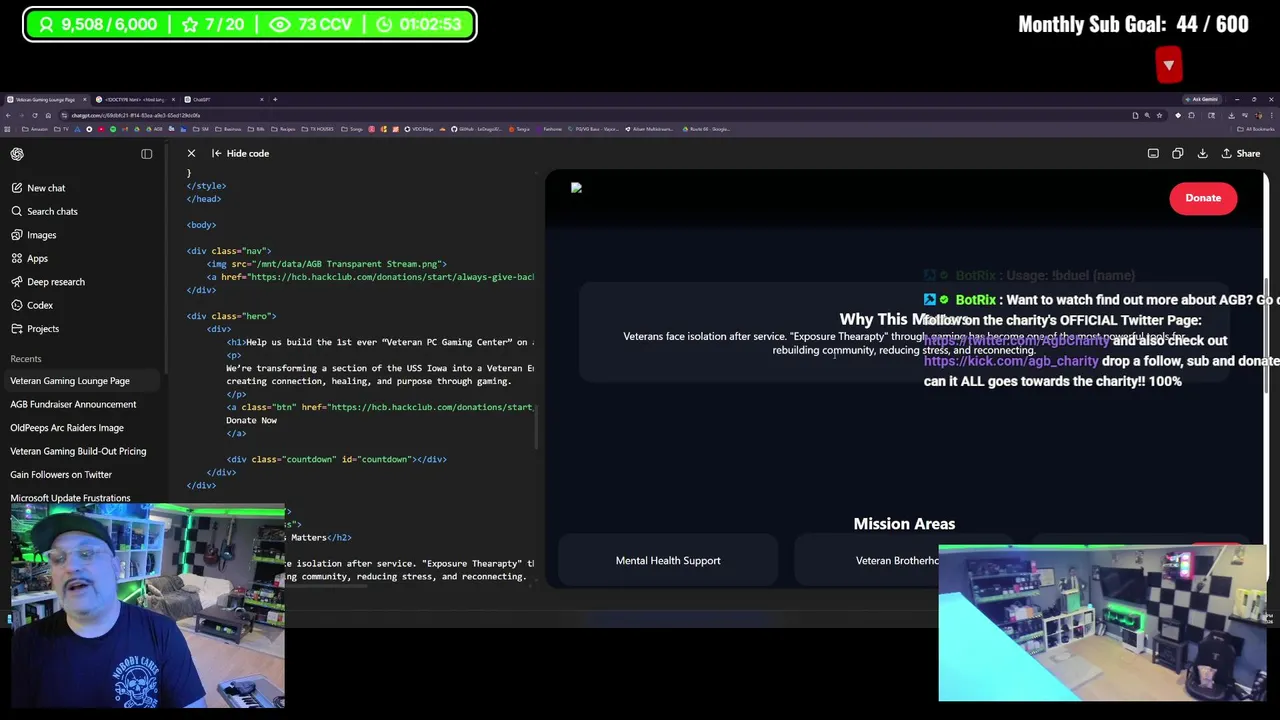
Task: Click the zoom magnifier icon in address bar
Action: tap(1147, 115)
